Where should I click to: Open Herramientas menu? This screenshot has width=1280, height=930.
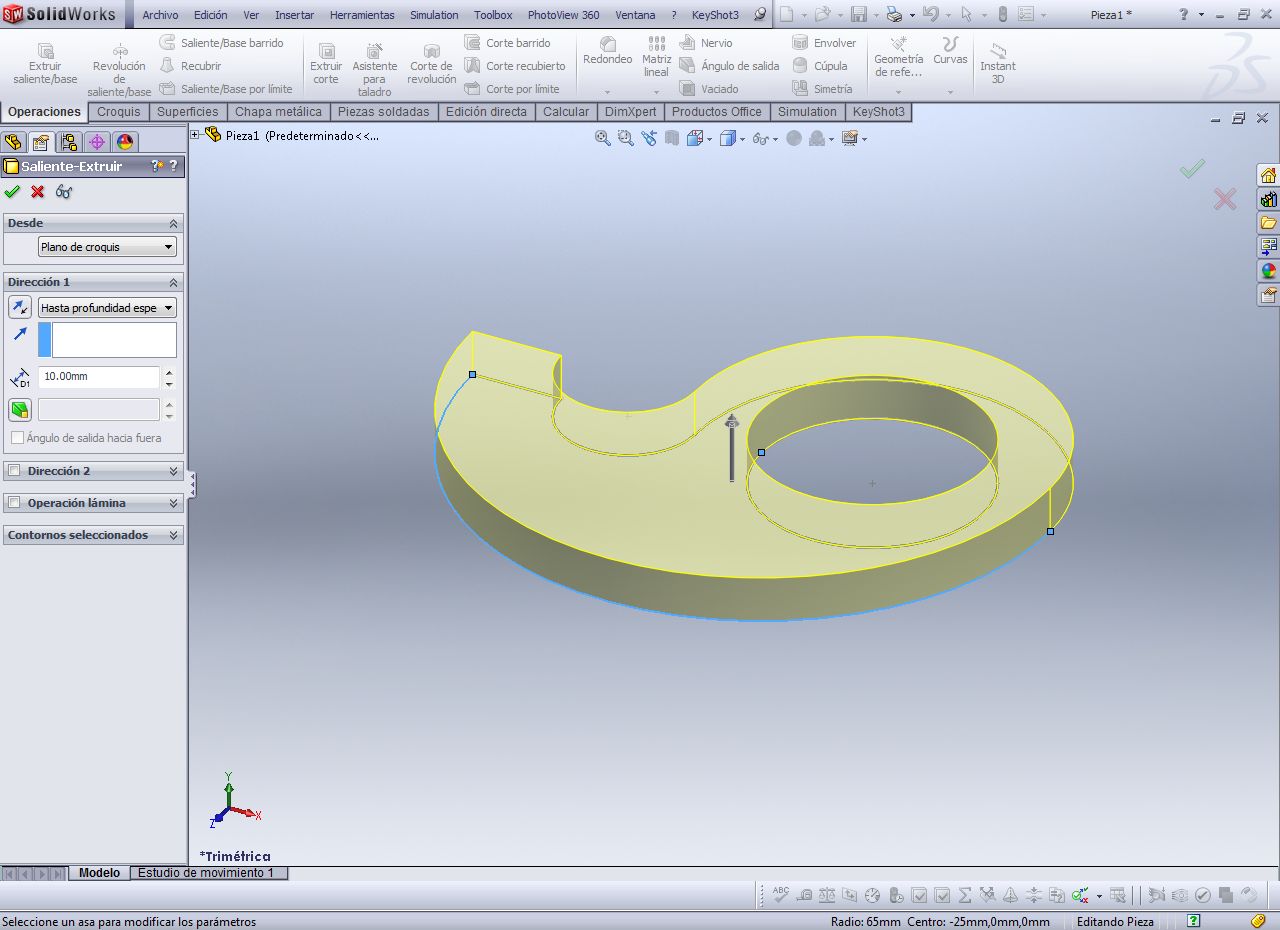click(x=362, y=15)
